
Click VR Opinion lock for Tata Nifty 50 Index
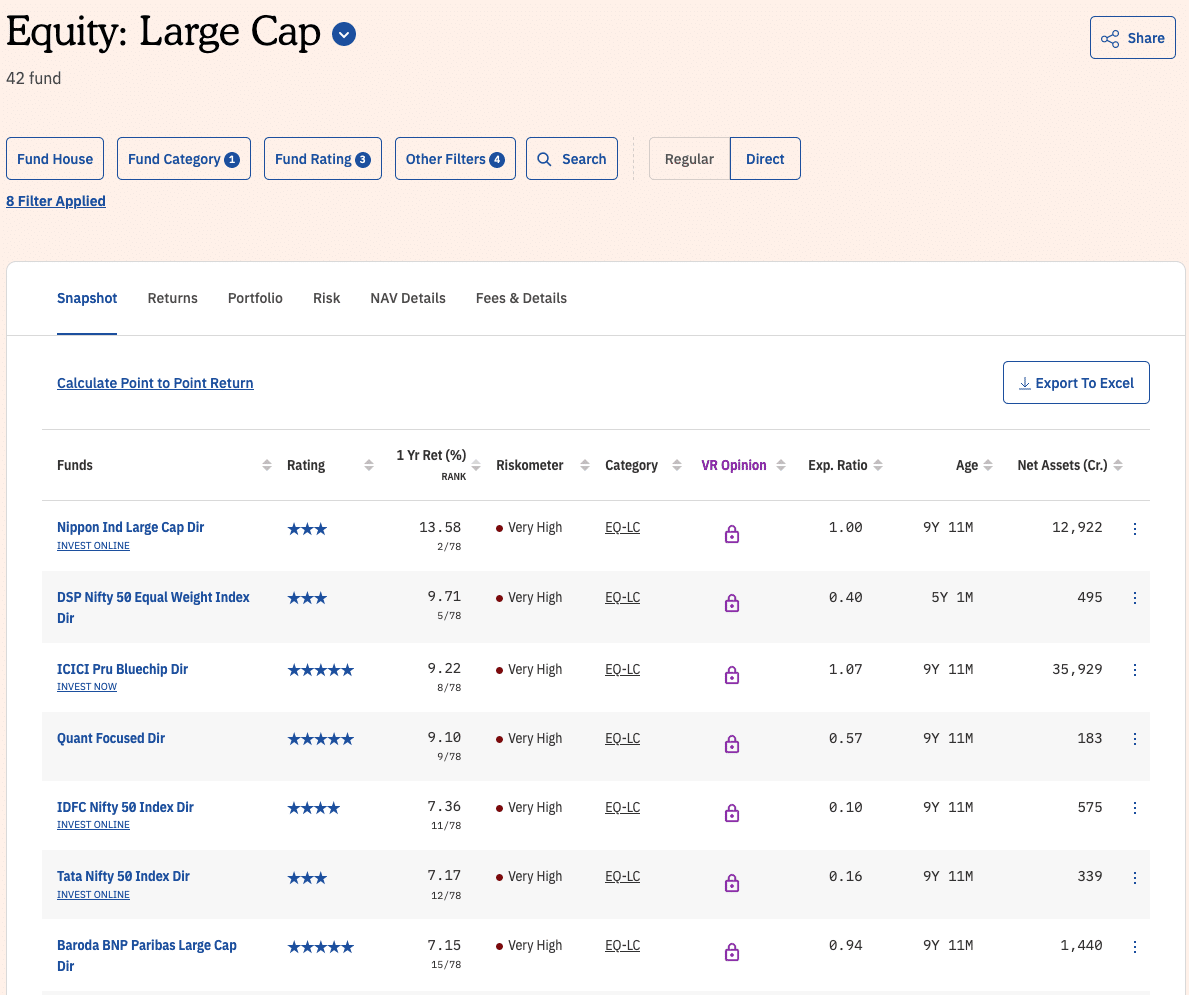click(732, 883)
